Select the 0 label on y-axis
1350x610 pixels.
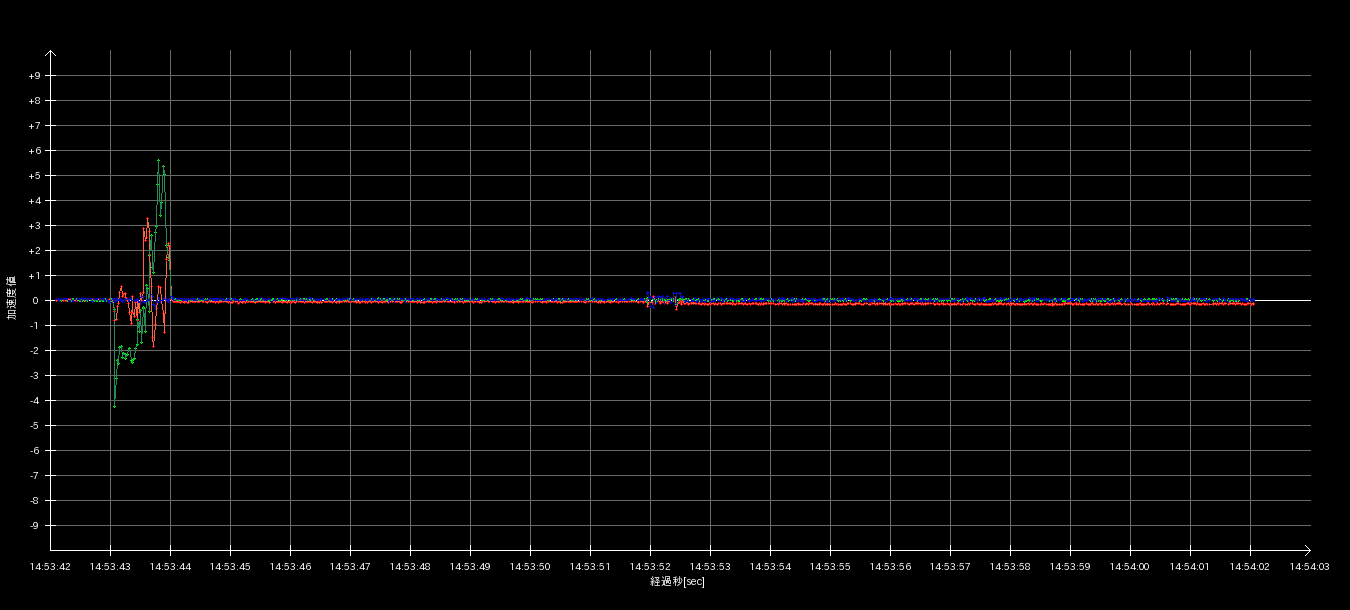click(x=35, y=301)
